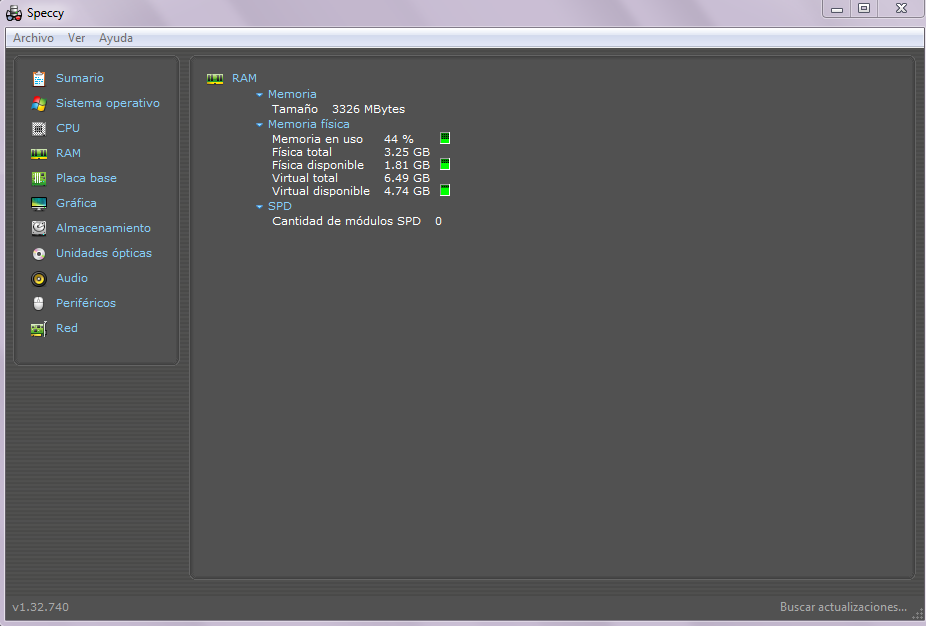Open the Ver menu
926x626 pixels.
[x=76, y=38]
